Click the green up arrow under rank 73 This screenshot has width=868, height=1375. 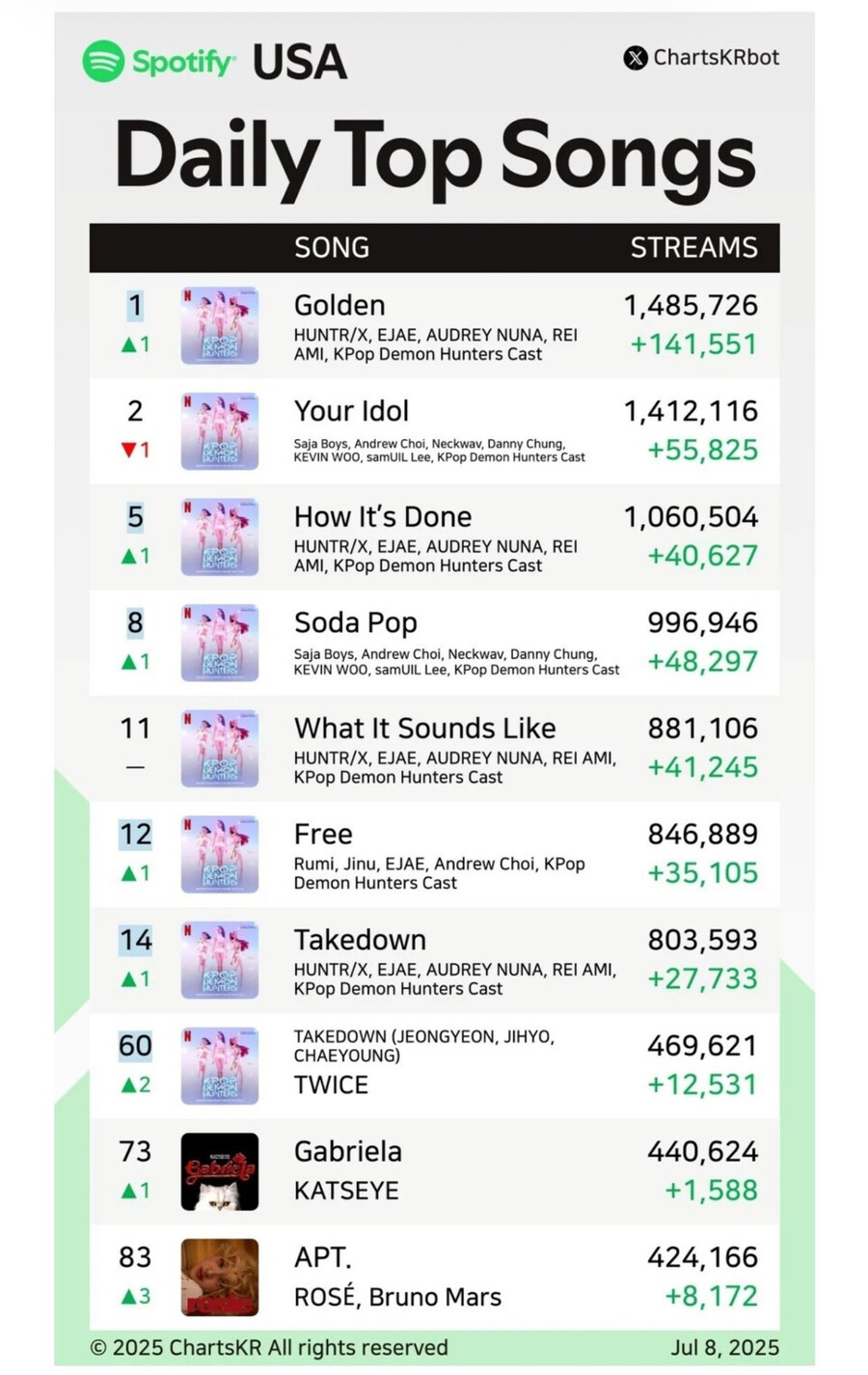[x=128, y=1191]
